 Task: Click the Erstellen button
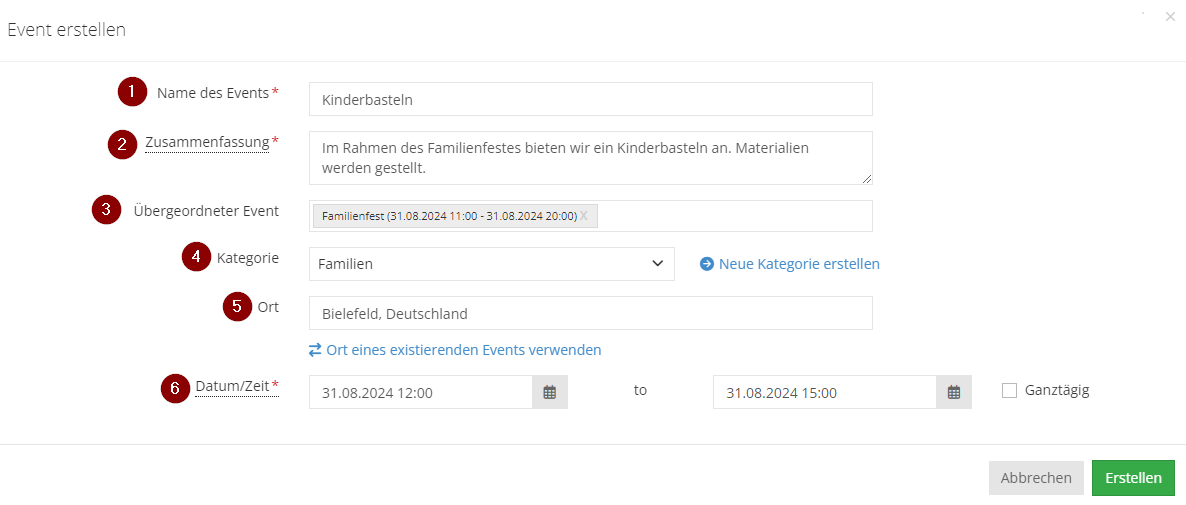pyautogui.click(x=1133, y=478)
